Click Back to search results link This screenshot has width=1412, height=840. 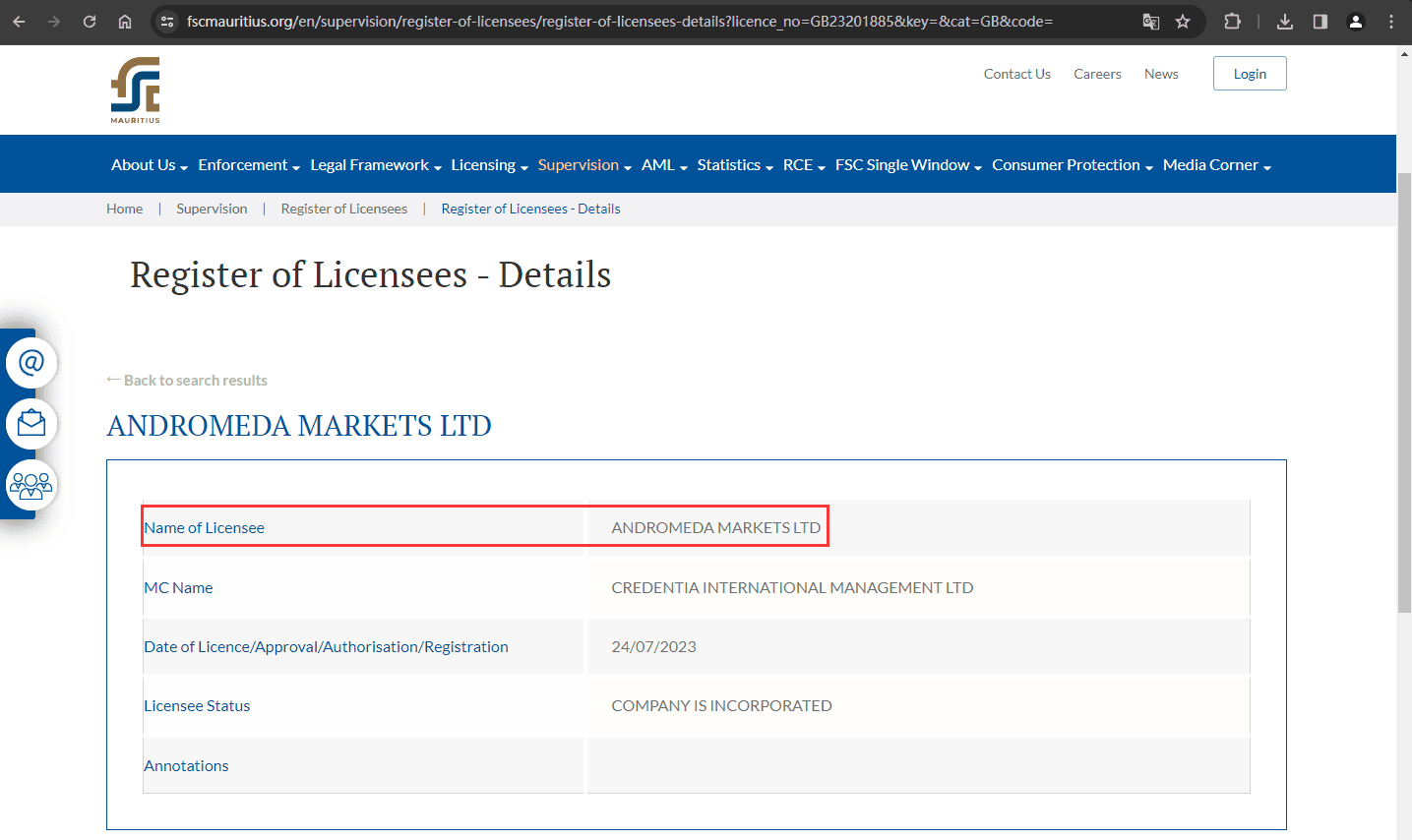[187, 380]
